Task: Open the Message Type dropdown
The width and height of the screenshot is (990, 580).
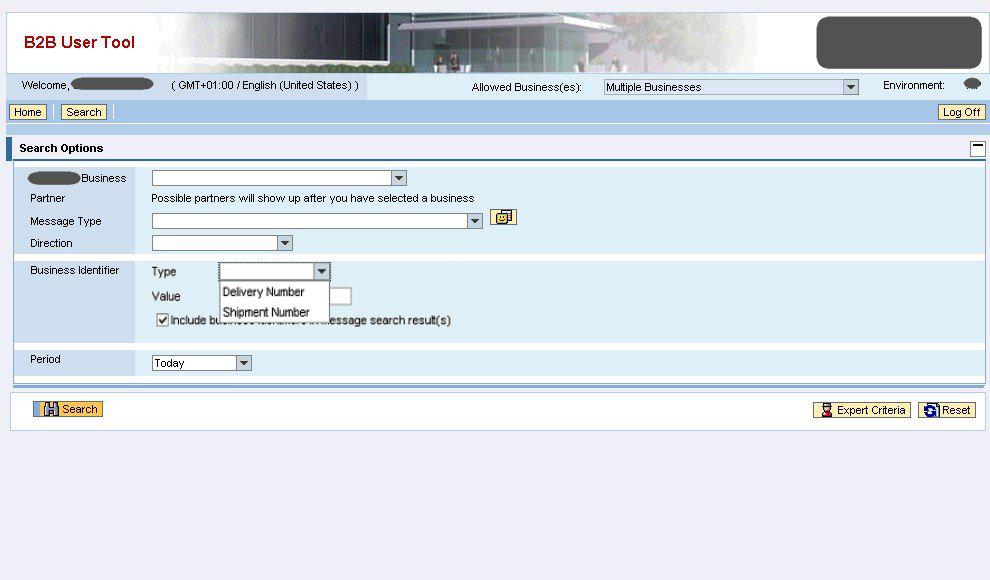Action: (475, 221)
